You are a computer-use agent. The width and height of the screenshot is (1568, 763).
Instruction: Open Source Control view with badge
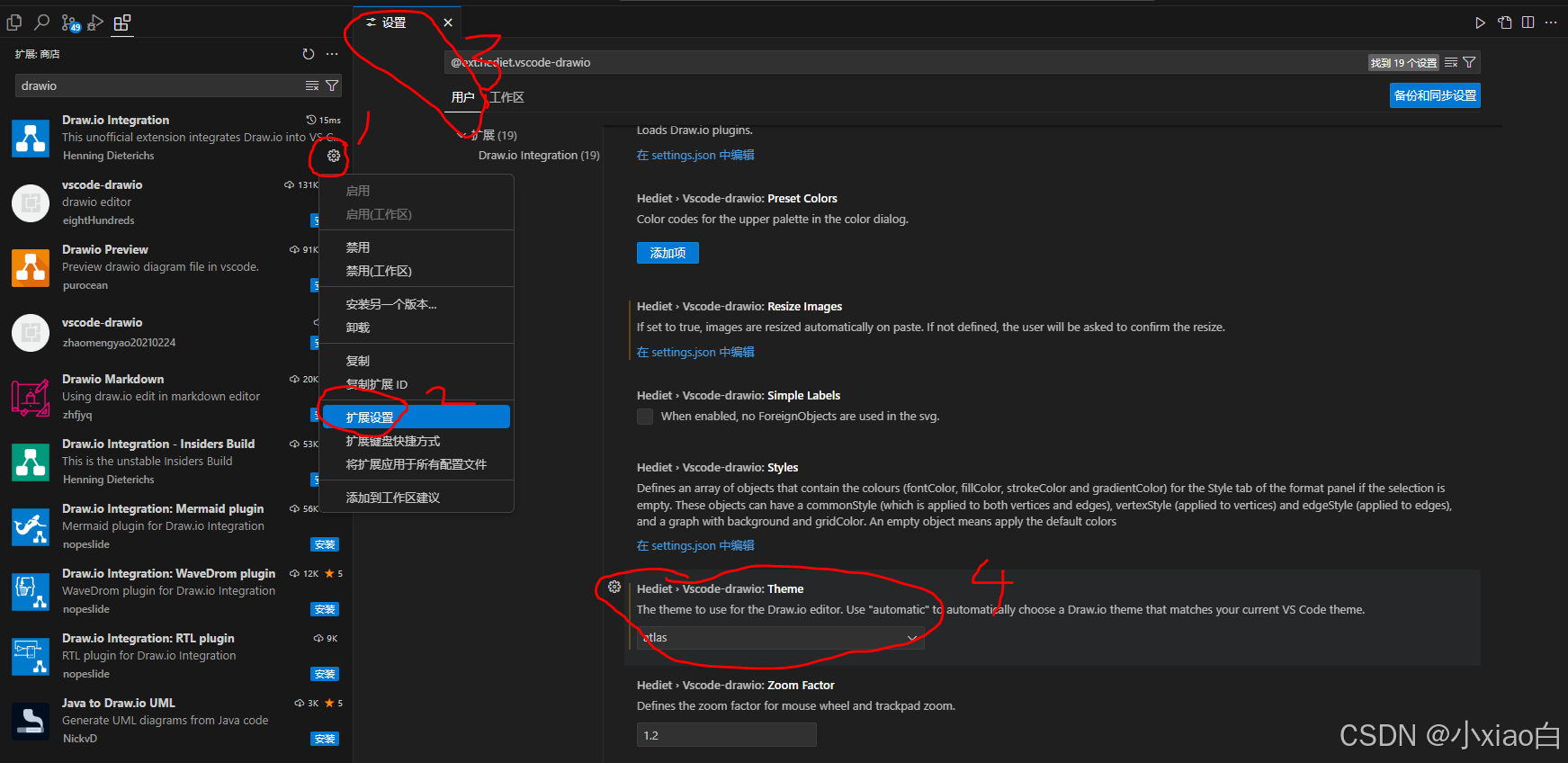[x=69, y=23]
